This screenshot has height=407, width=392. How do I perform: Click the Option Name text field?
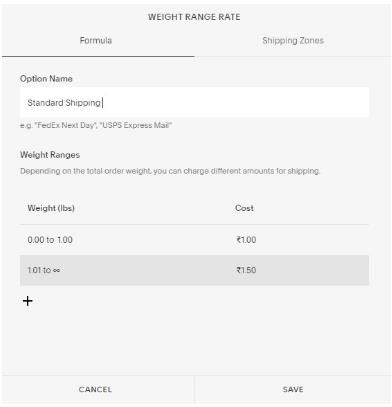[194, 102]
